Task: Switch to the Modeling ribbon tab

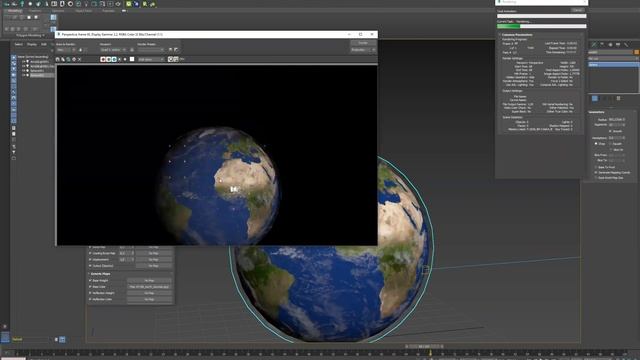Action: pyautogui.click(x=15, y=11)
